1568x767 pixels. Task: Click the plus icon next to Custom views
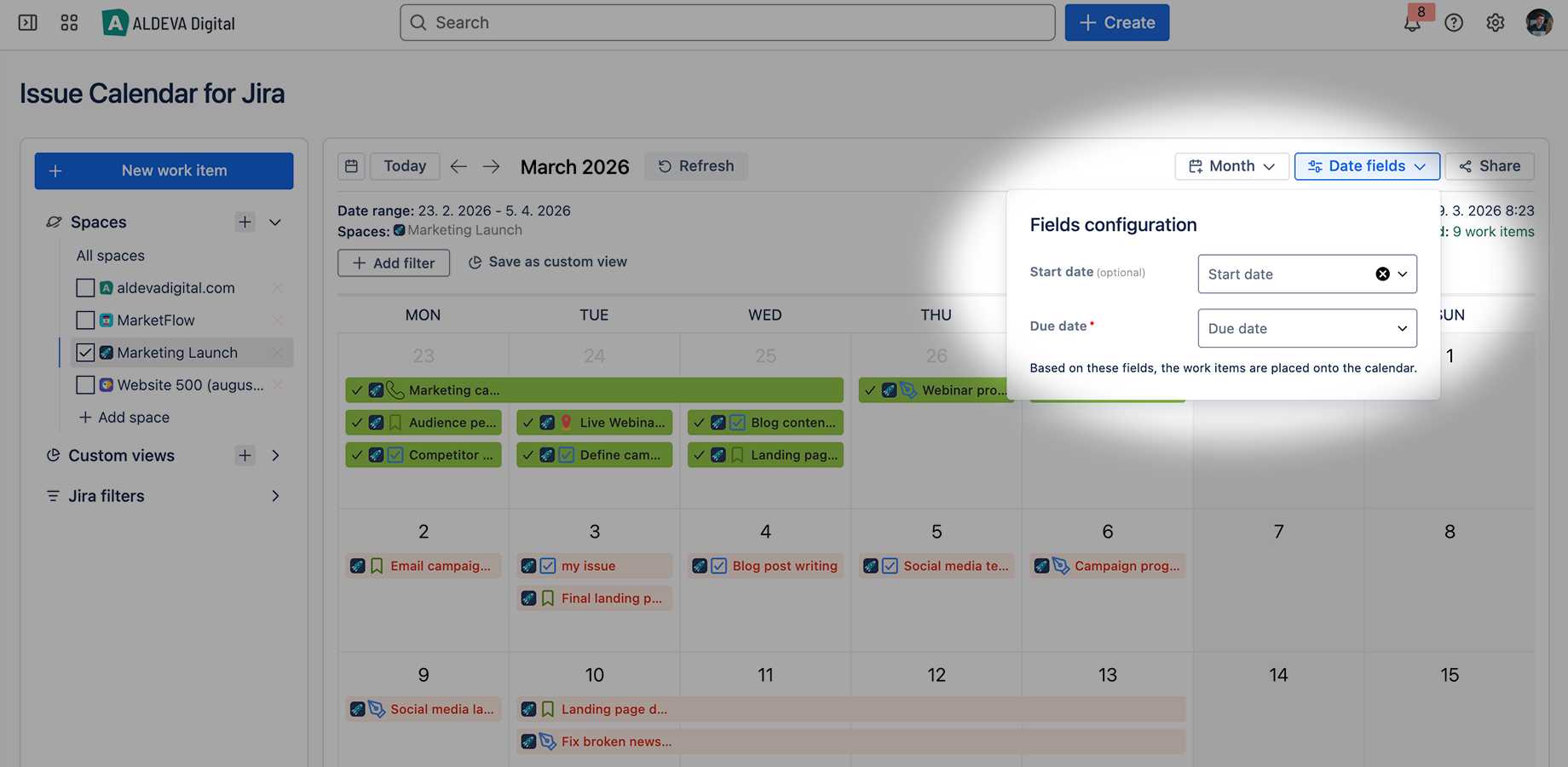(x=245, y=455)
